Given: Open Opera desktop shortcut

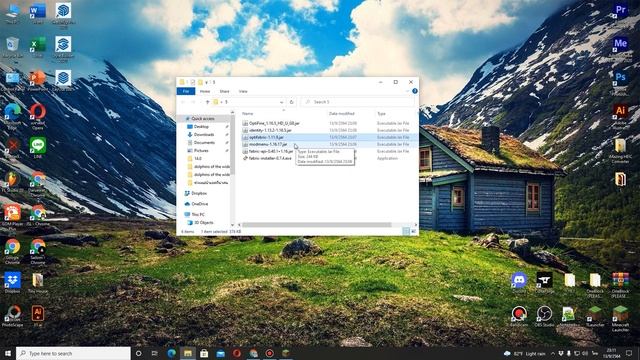Looking at the screenshot, I should click(x=38, y=116).
